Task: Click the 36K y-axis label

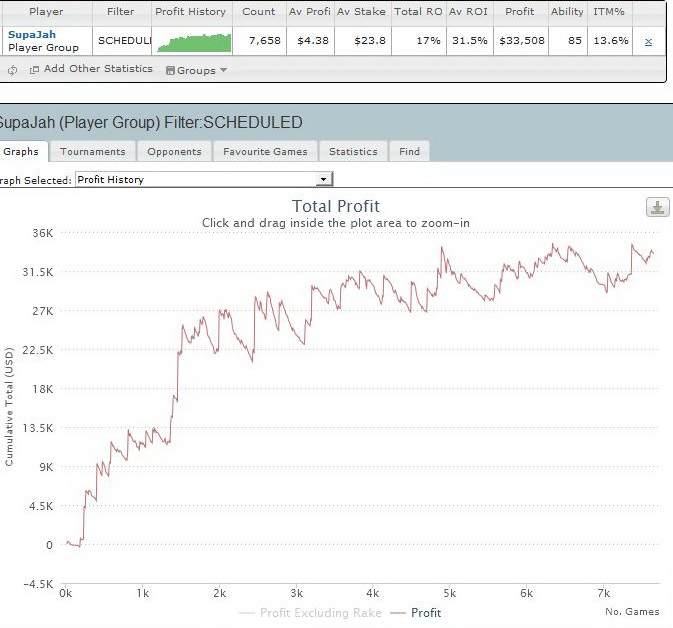Action: 43,233
